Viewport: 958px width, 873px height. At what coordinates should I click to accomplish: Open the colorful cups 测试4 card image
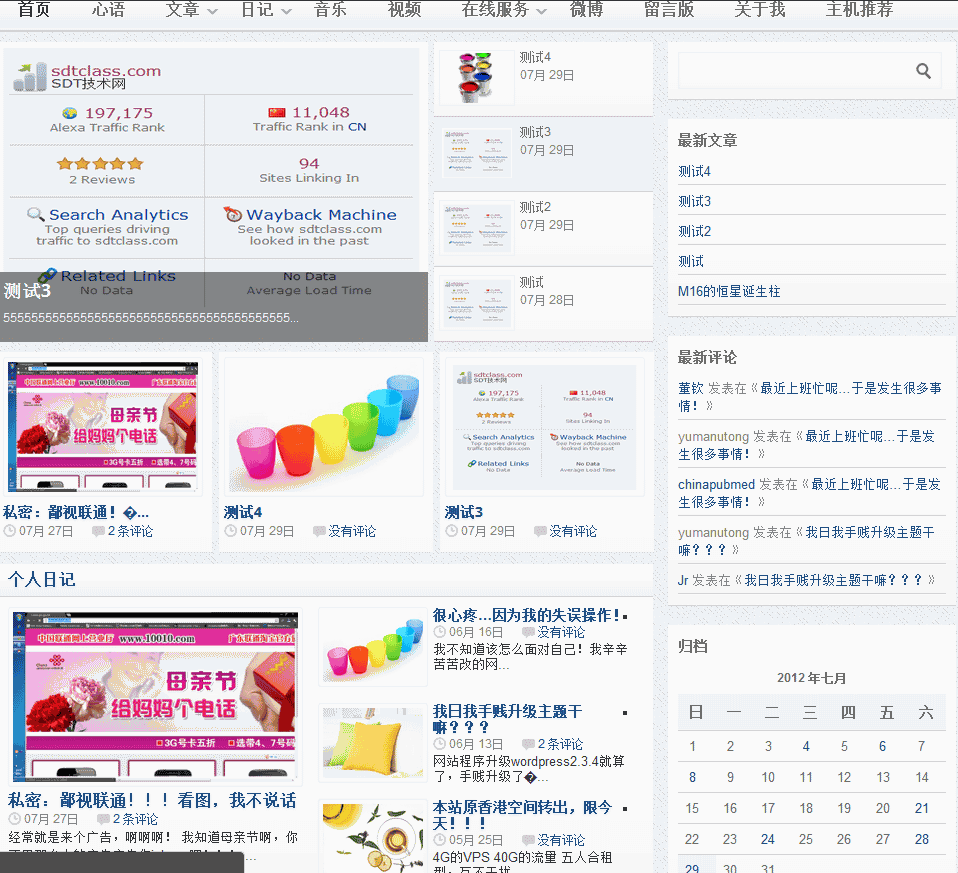pos(324,426)
